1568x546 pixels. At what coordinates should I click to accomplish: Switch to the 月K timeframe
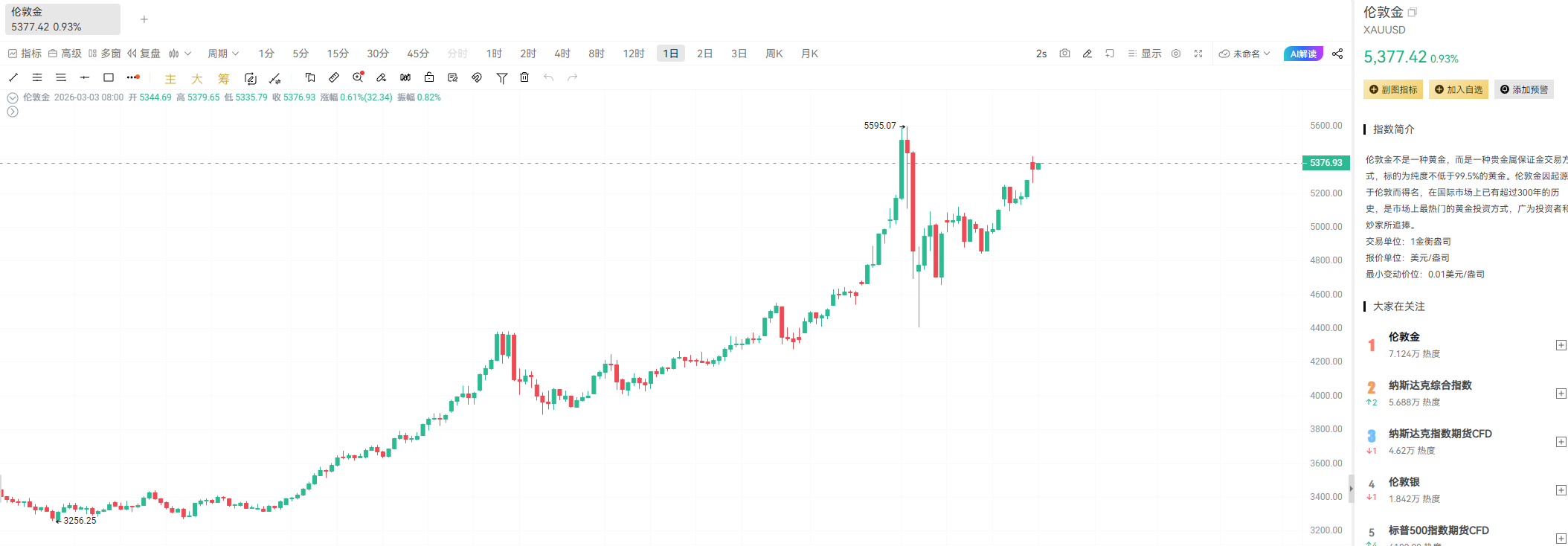pyautogui.click(x=809, y=54)
